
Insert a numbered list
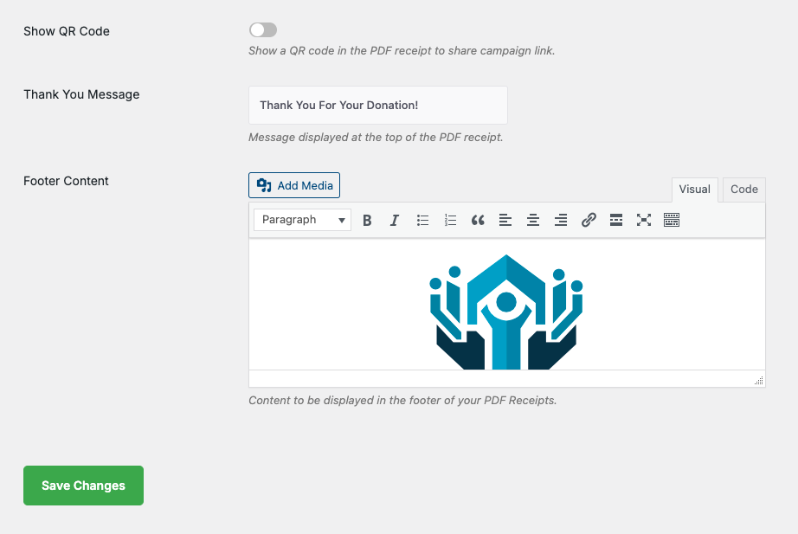point(450,220)
